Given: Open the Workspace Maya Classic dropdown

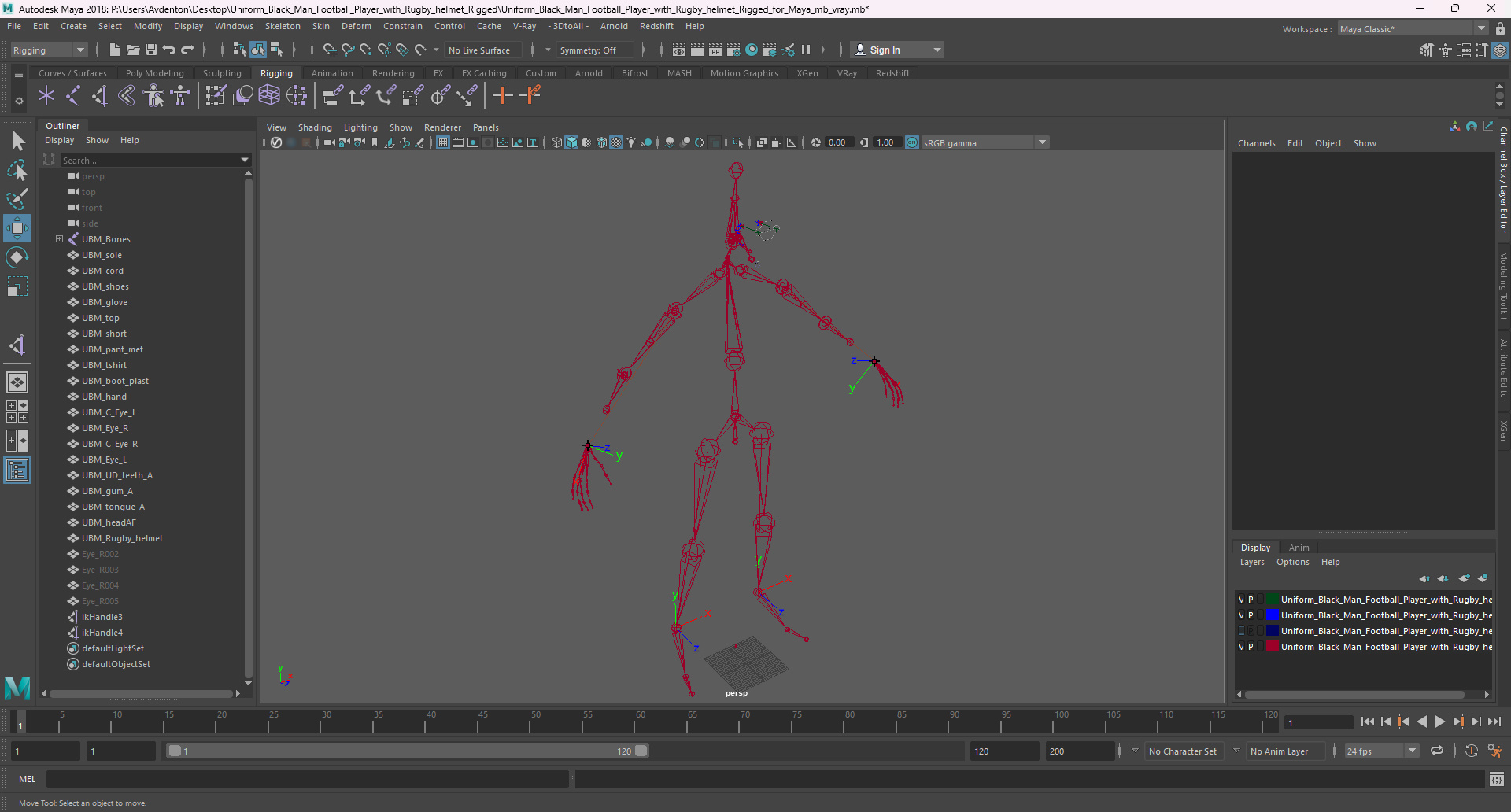Looking at the screenshot, I should (1413, 29).
